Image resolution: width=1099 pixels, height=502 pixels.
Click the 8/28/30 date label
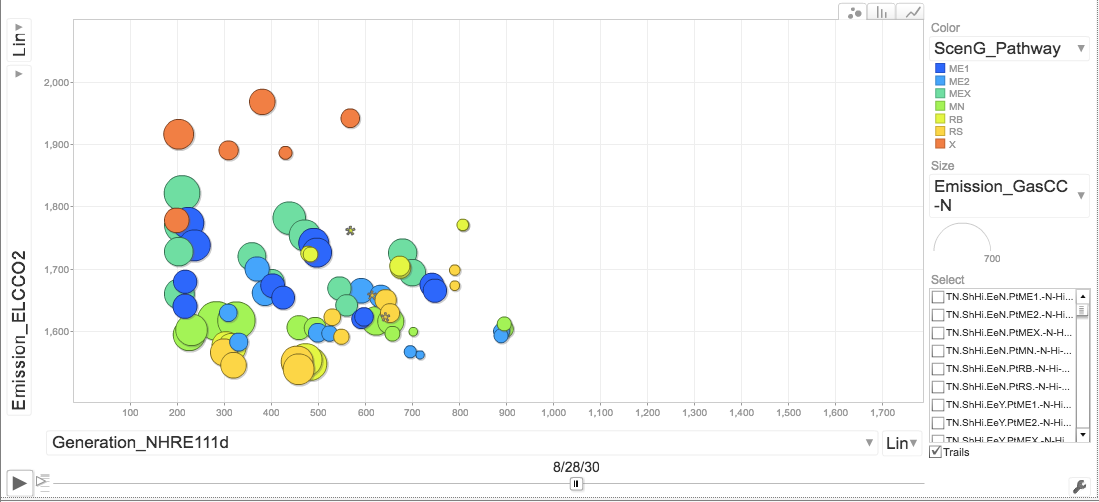[x=576, y=467]
